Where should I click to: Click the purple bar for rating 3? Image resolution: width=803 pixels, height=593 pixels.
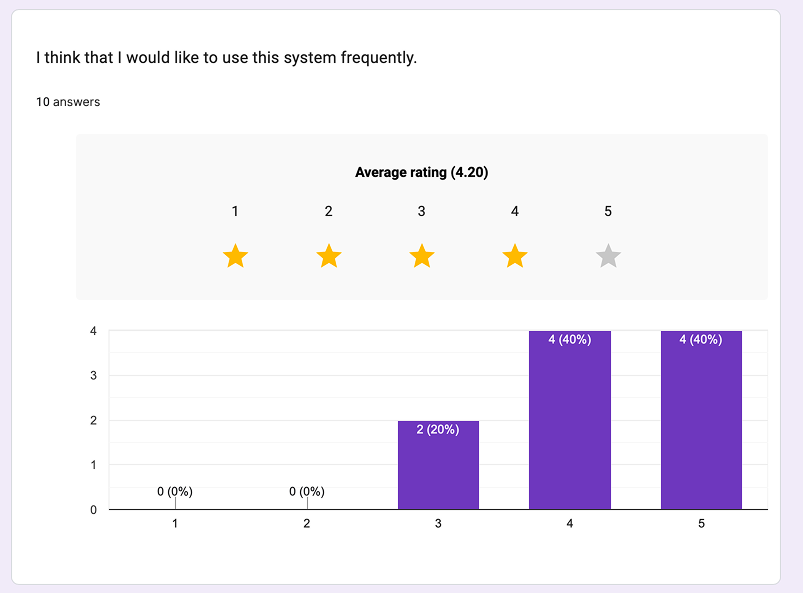click(438, 470)
